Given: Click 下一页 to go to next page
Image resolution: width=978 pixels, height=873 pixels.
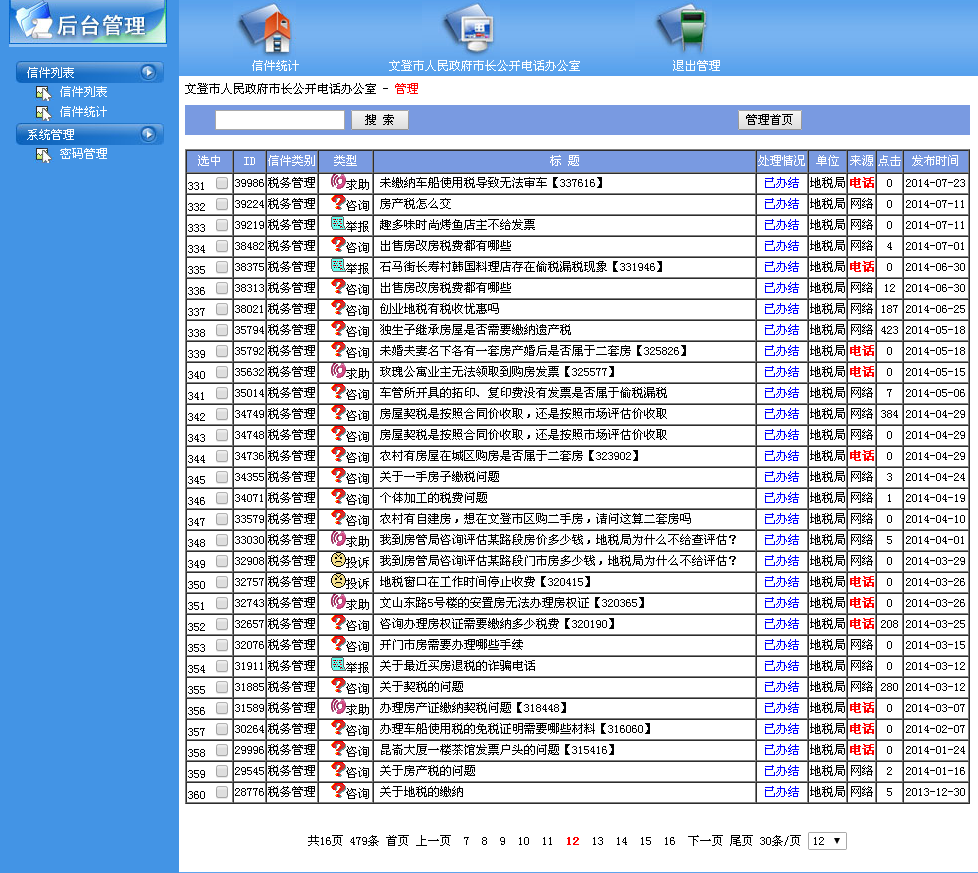Looking at the screenshot, I should 705,841.
